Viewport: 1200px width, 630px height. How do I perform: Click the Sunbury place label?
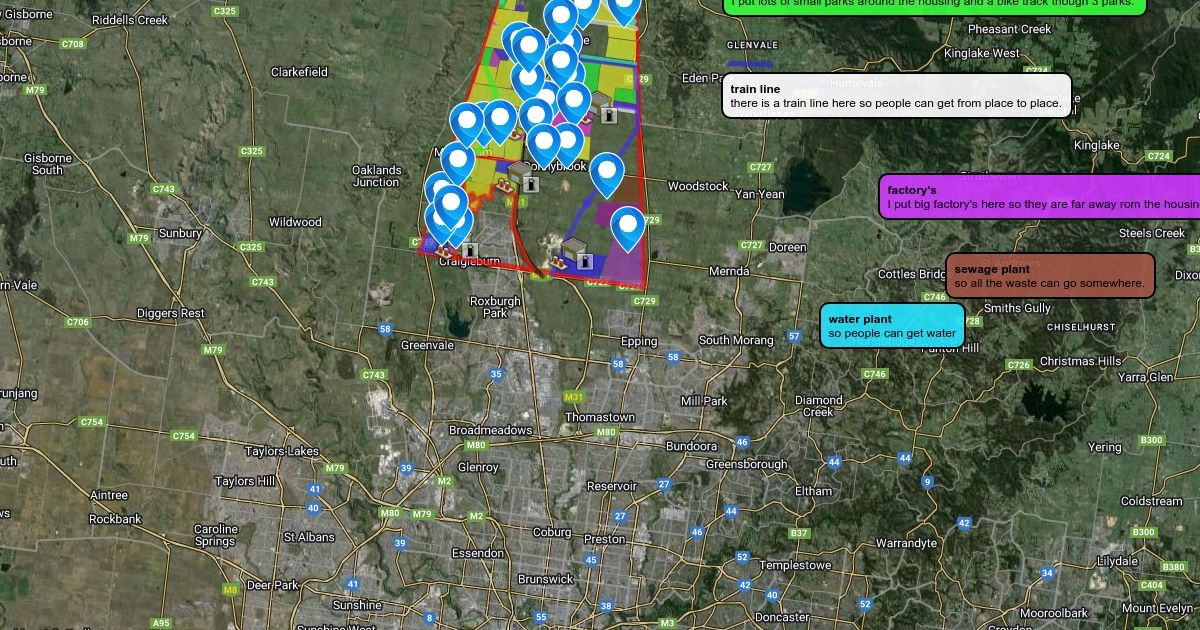pos(181,233)
